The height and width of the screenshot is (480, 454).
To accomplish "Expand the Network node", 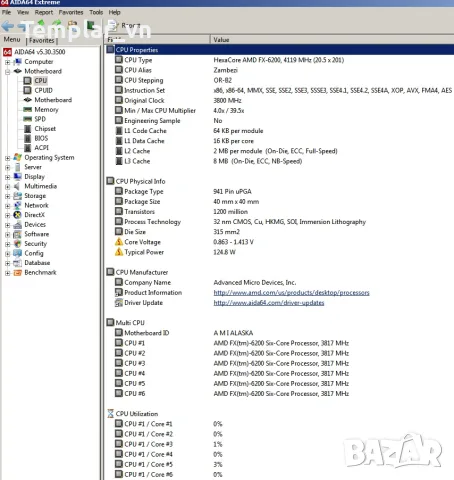I will coord(7,206).
